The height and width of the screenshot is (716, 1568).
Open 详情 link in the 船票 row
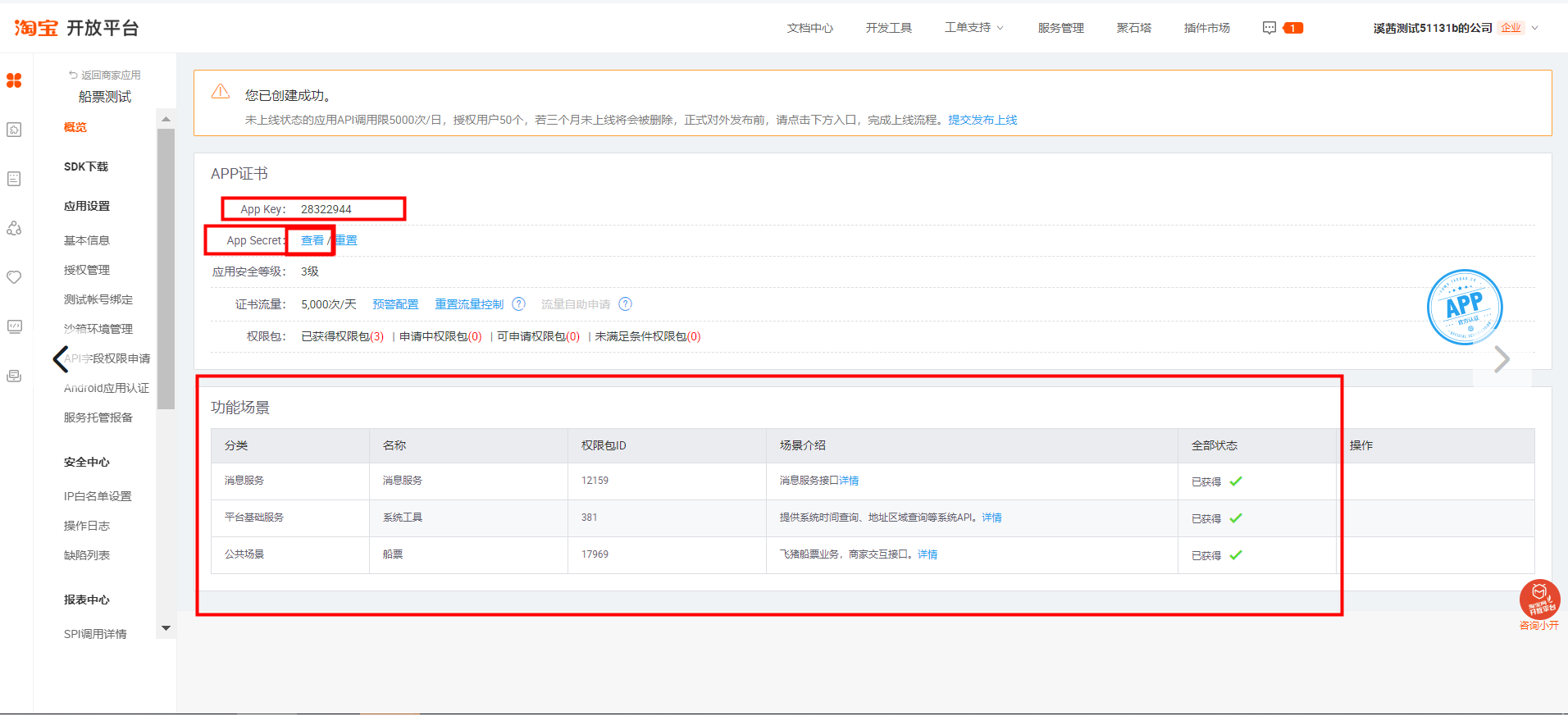tap(928, 554)
